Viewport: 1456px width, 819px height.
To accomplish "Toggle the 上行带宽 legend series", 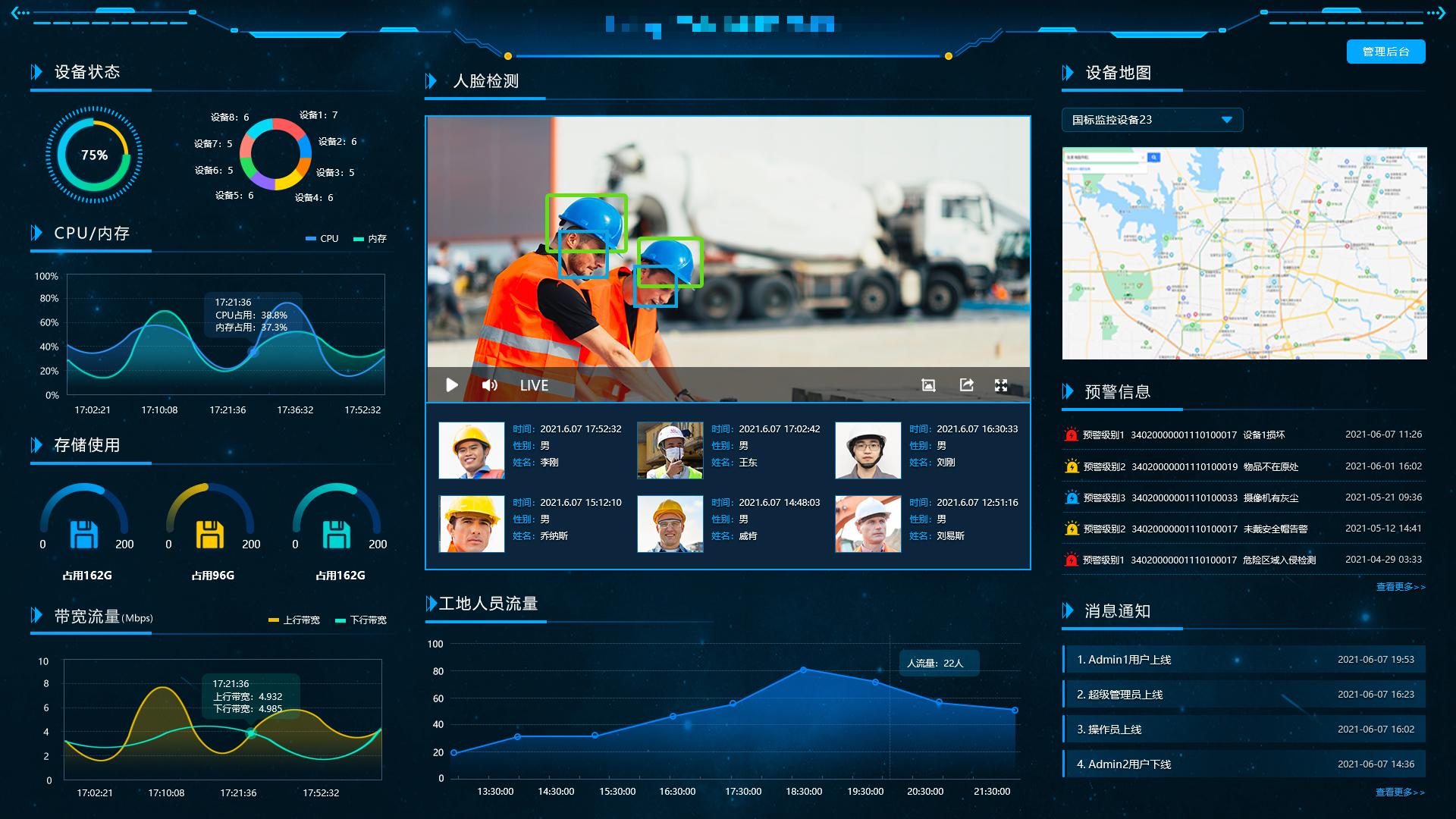I will 294,620.
